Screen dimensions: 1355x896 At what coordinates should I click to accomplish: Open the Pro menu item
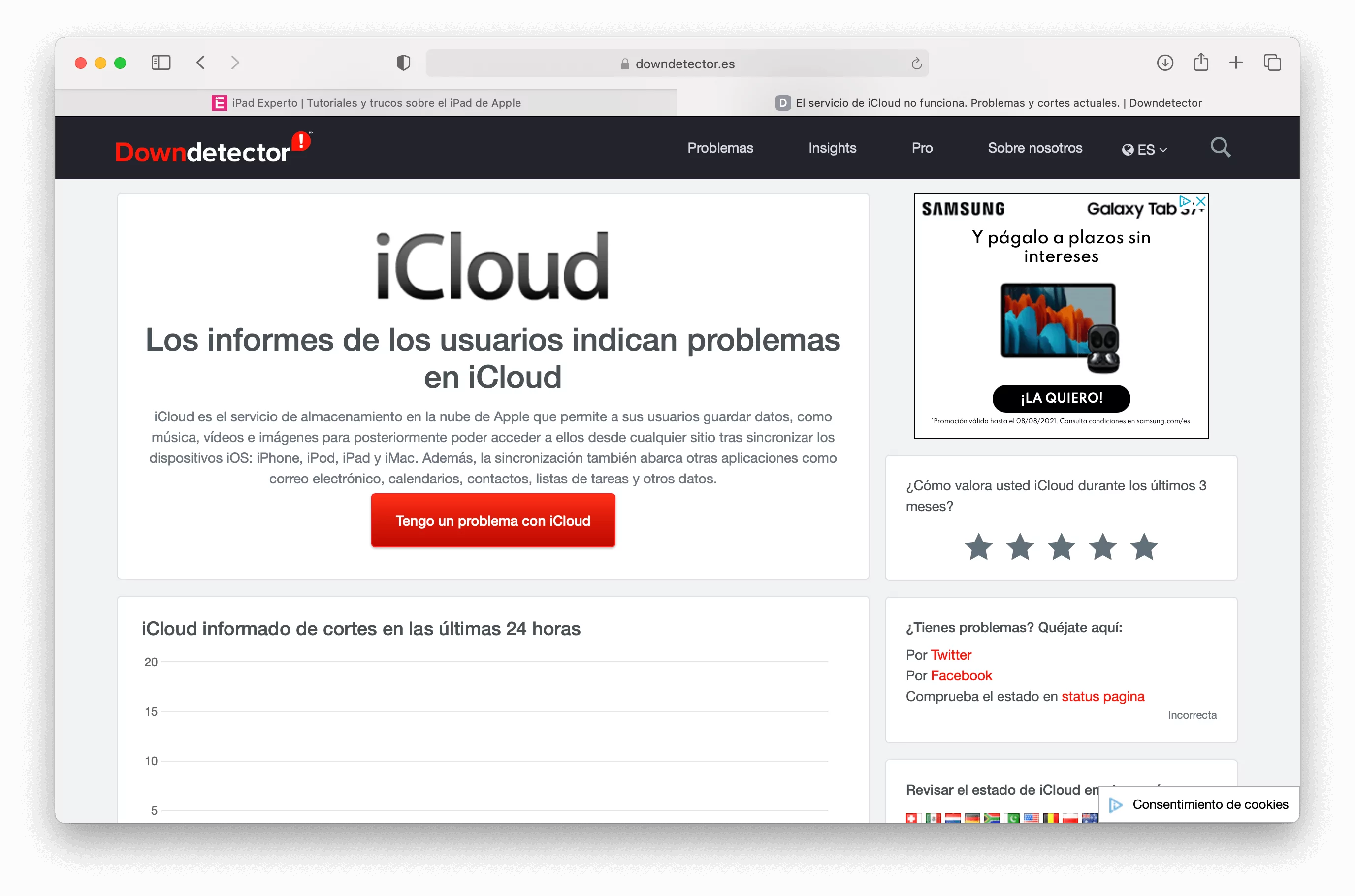(x=922, y=148)
